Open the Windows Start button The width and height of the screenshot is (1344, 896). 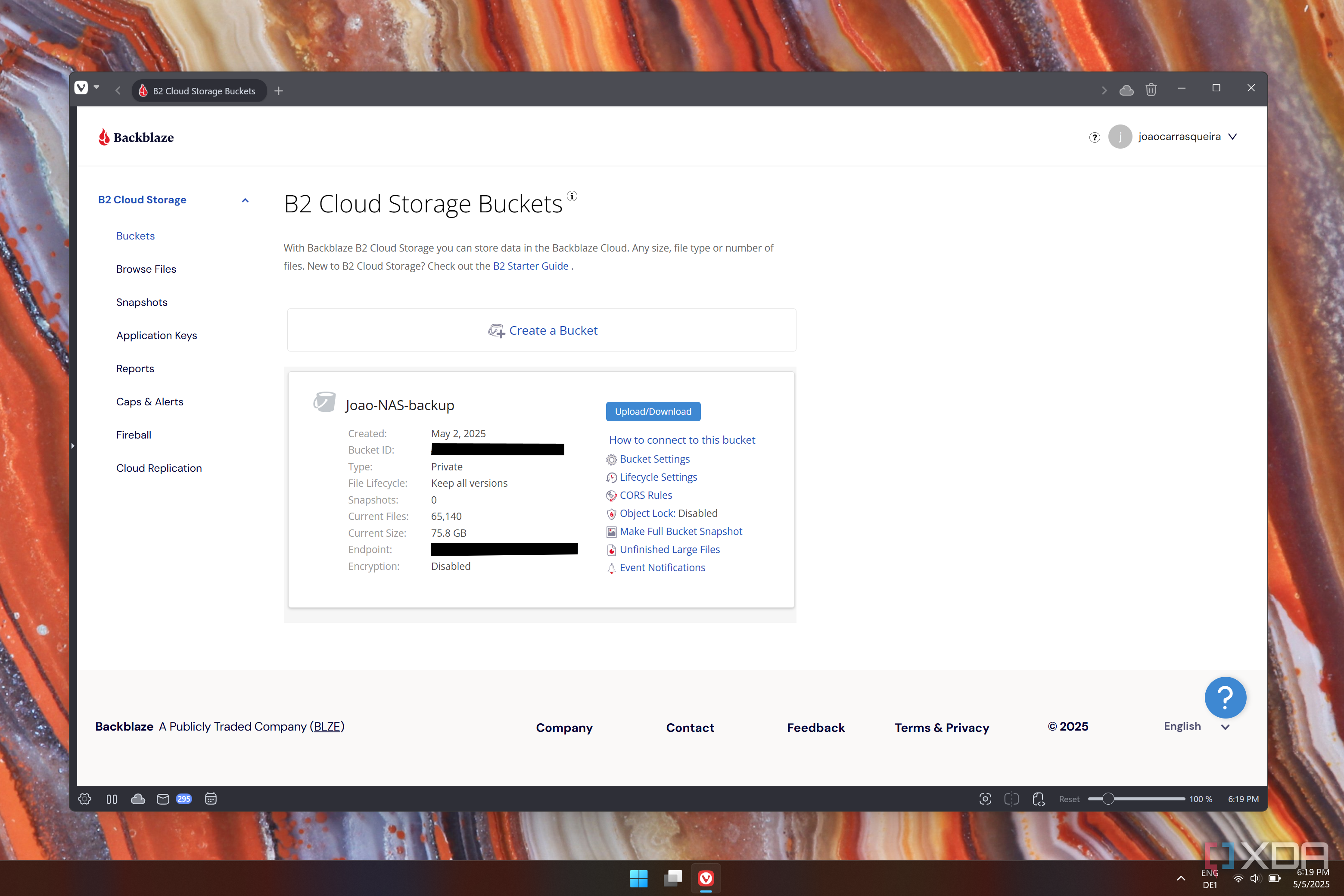point(638,878)
